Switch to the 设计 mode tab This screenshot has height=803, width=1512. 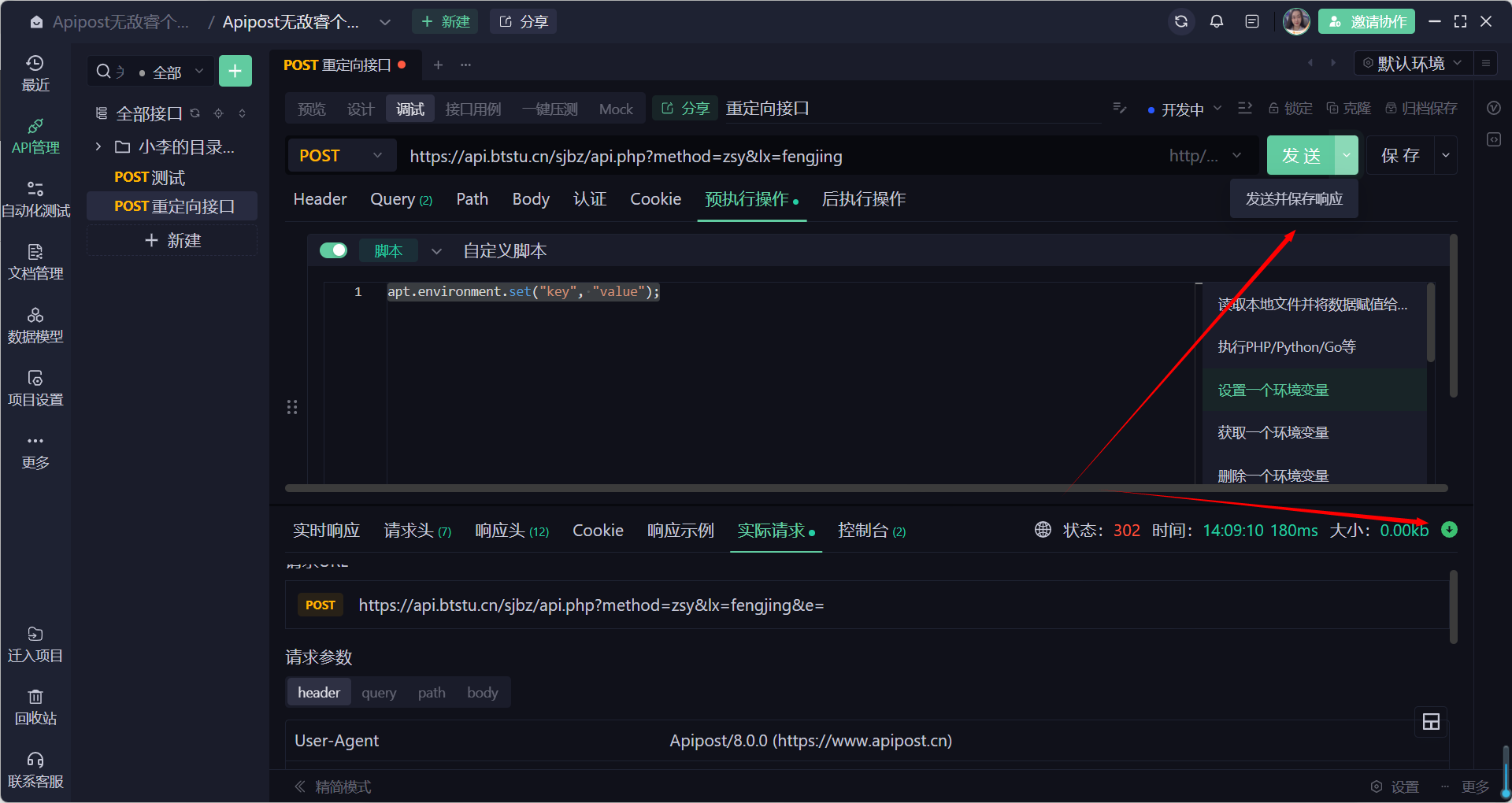[x=361, y=109]
